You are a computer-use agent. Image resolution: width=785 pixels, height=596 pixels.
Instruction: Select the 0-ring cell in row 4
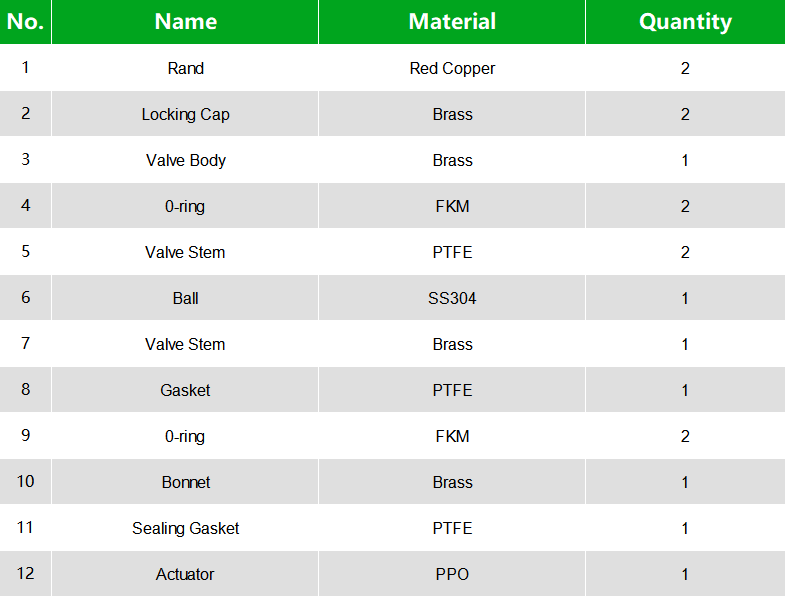(x=185, y=206)
